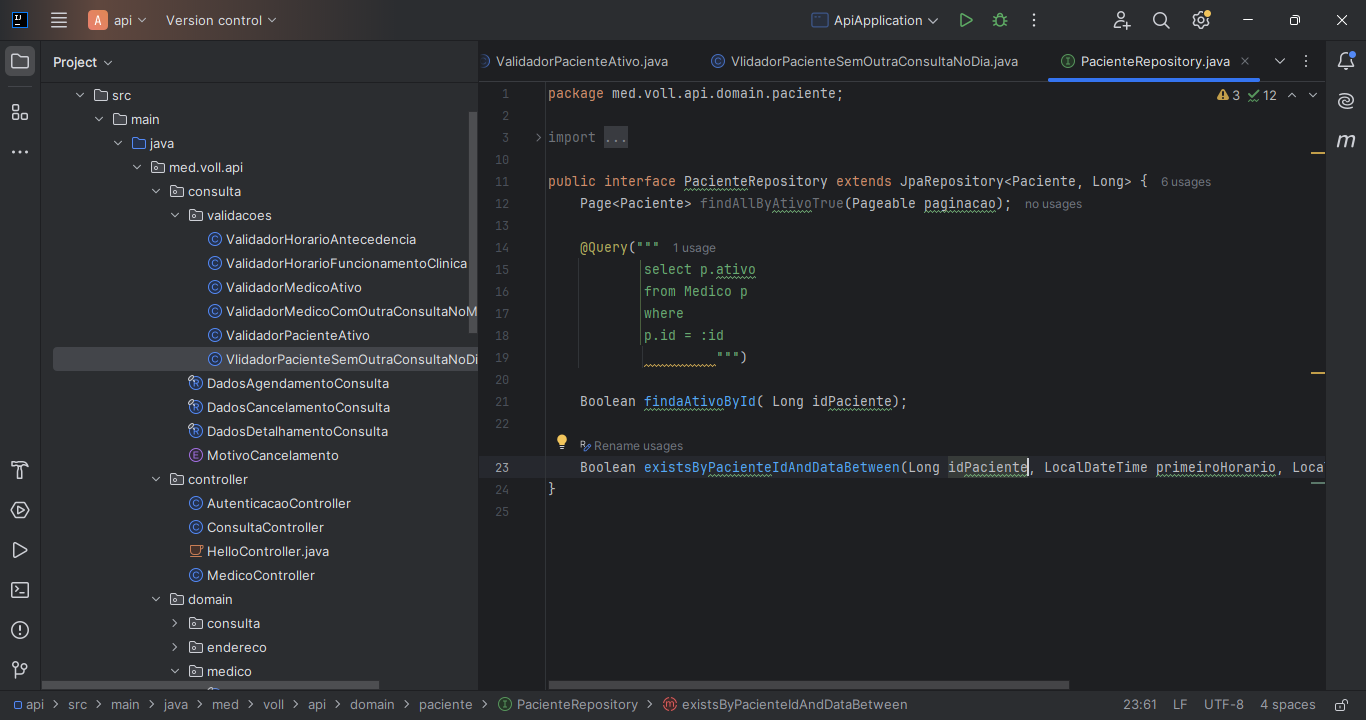
Task: Open Search Everywhere magnifier
Action: coord(1161,20)
